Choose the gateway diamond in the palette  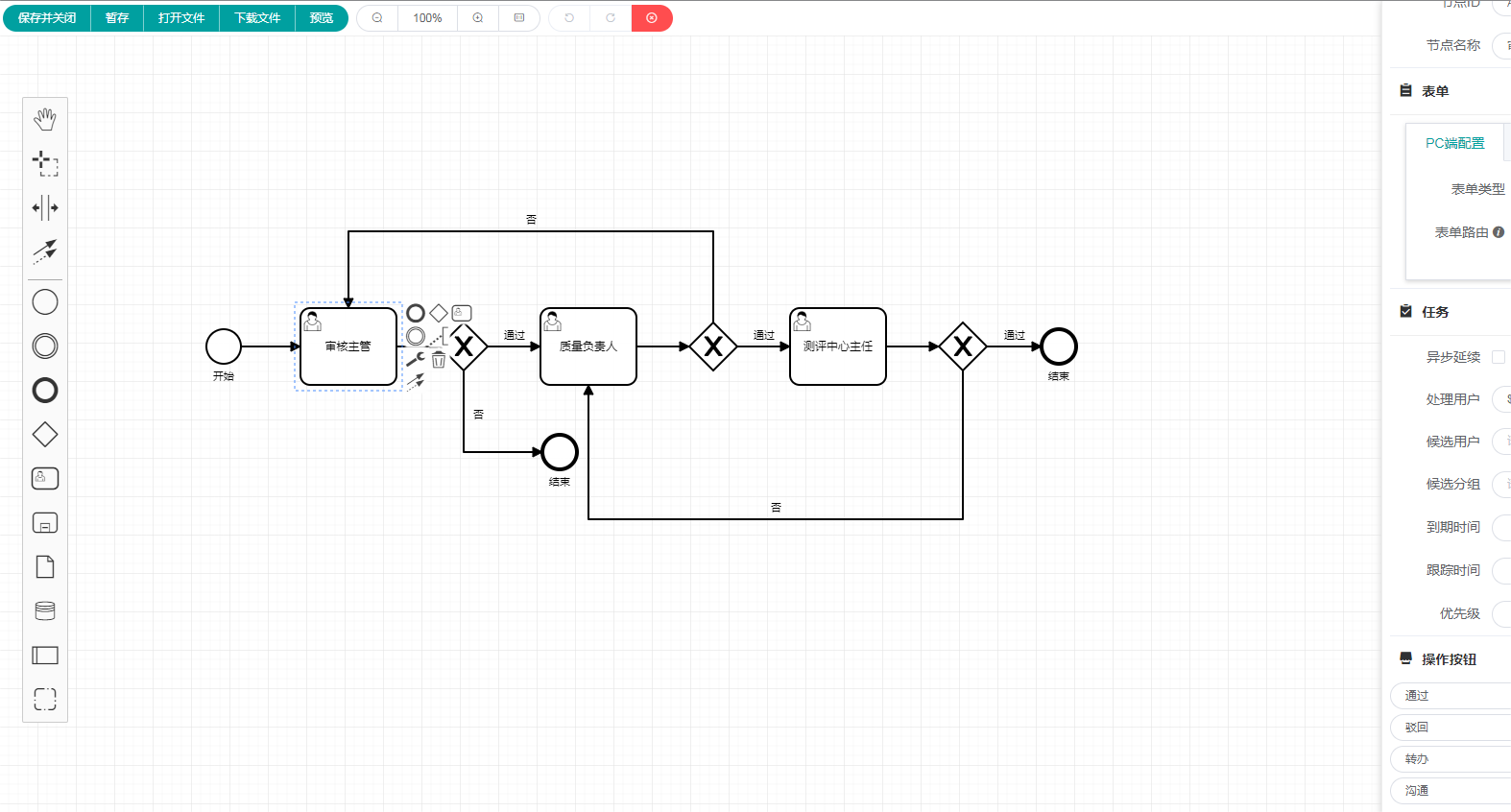[45, 435]
